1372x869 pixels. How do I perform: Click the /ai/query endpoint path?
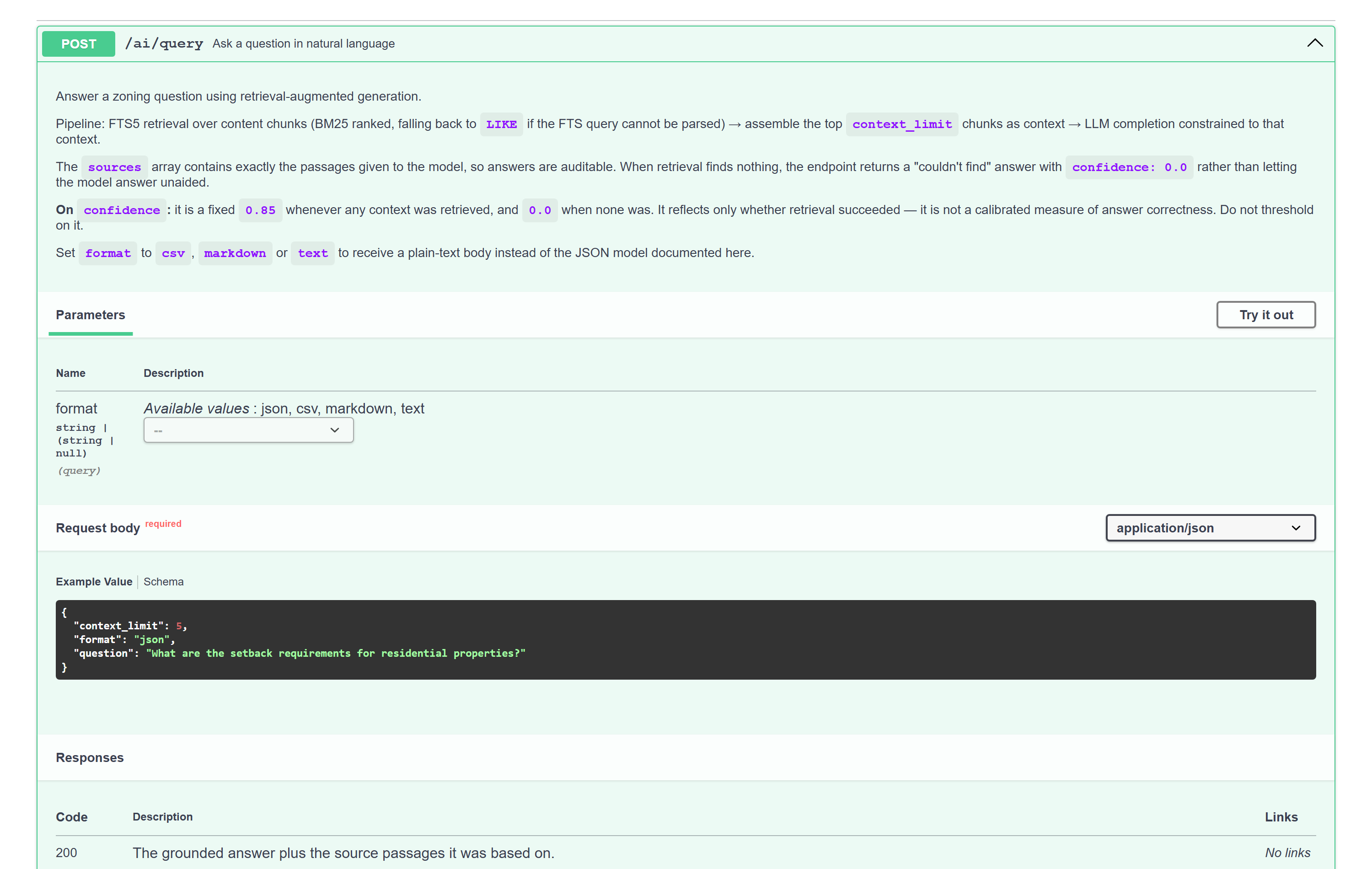point(164,44)
